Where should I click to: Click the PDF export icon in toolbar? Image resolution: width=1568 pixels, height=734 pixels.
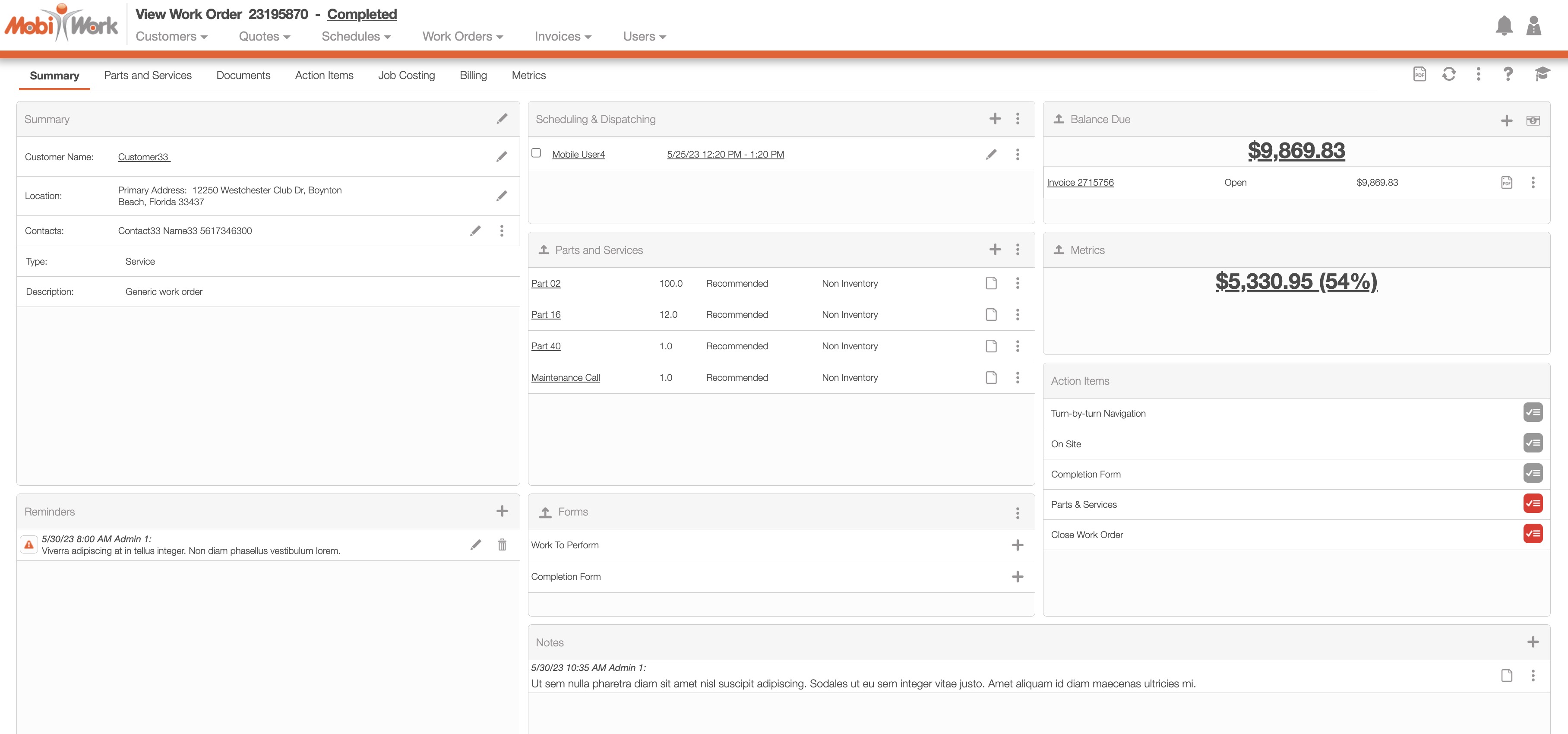[1419, 74]
